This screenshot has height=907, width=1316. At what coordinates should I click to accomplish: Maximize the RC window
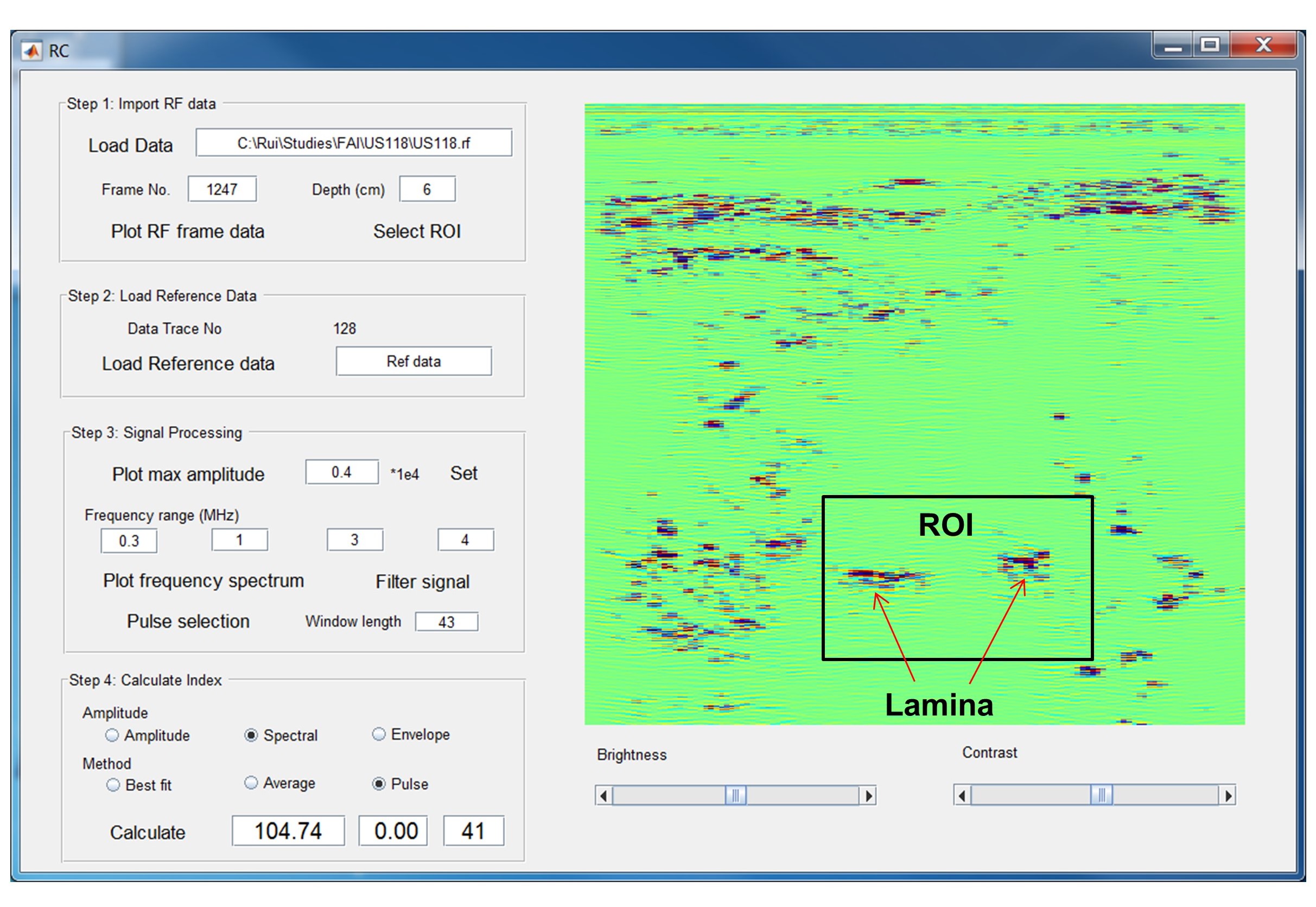tap(1210, 46)
